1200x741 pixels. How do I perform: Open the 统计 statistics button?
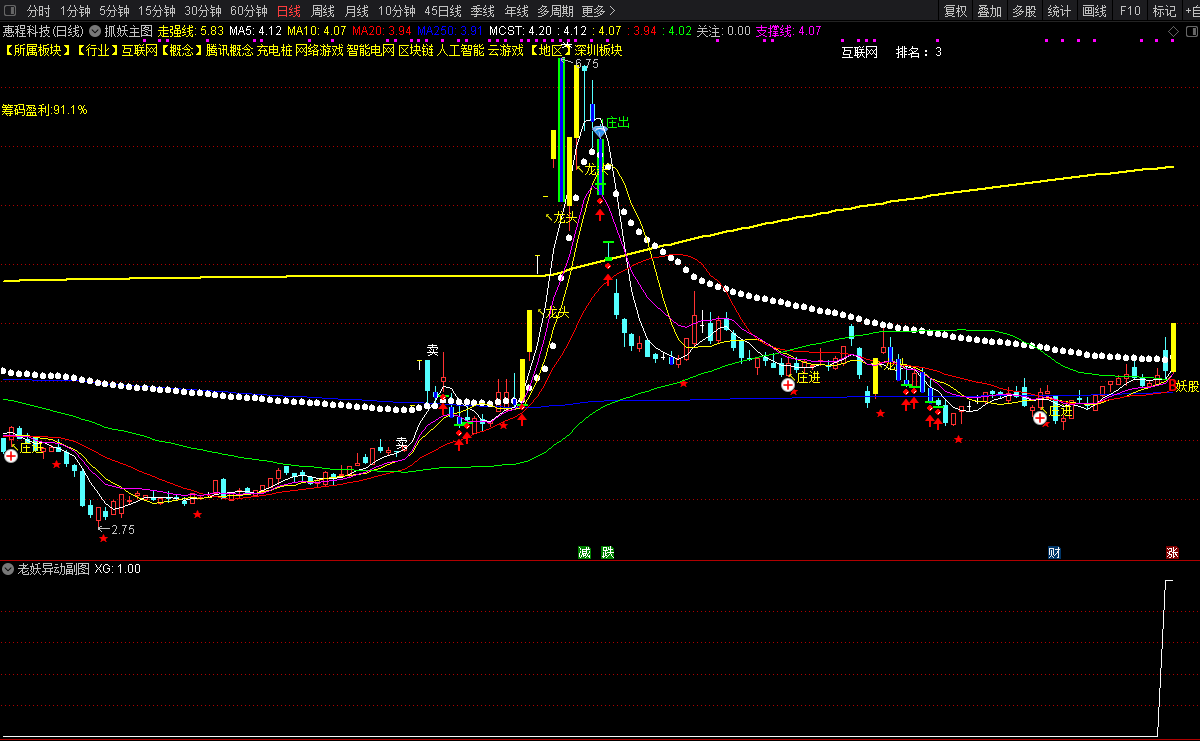[x=1059, y=11]
